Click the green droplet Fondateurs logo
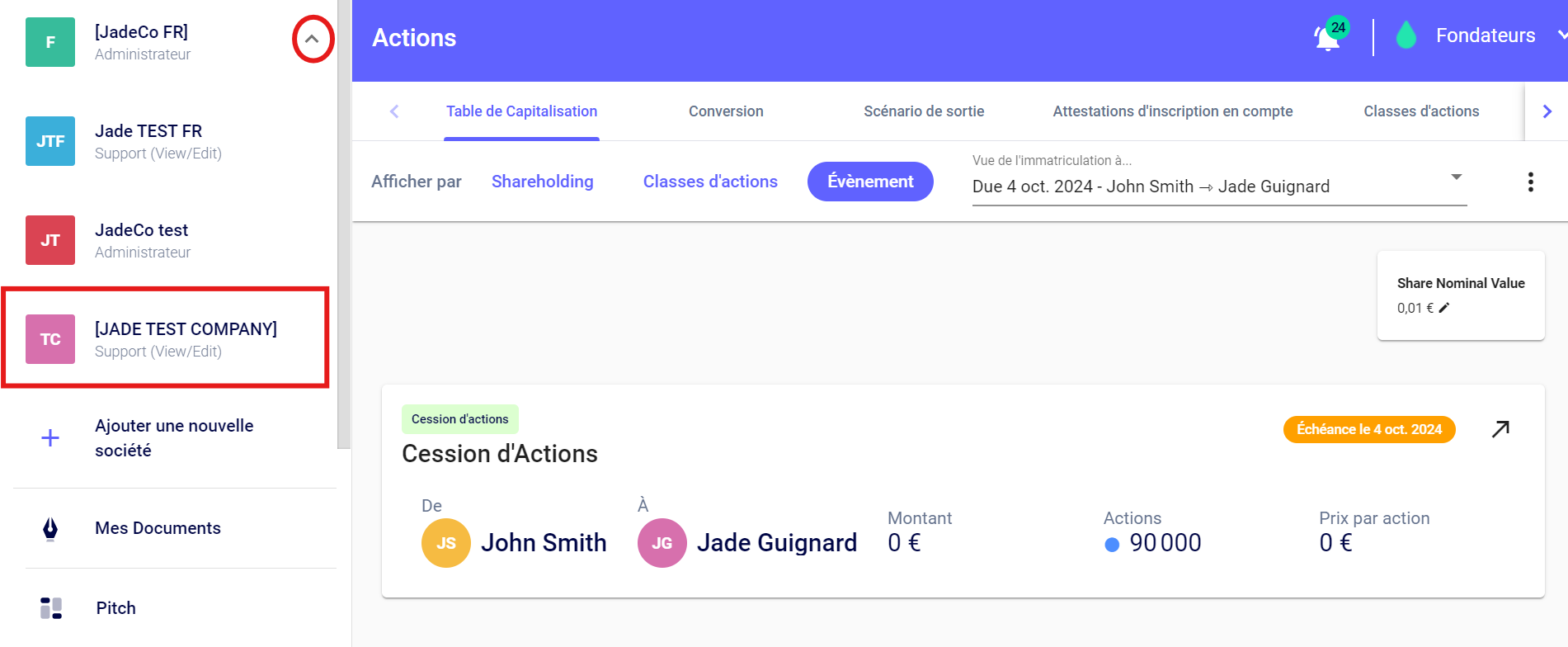The height and width of the screenshot is (647, 1568). (x=1406, y=35)
